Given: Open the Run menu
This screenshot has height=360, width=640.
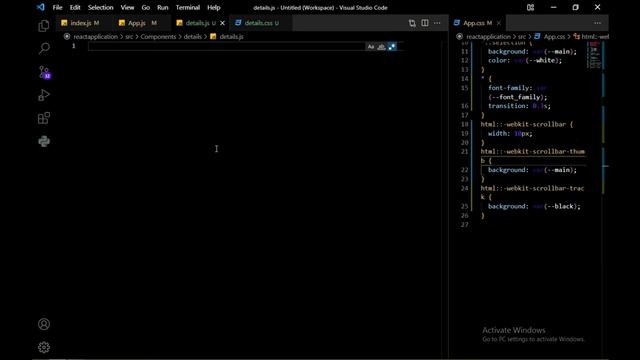Looking at the screenshot, I should coord(162,7).
